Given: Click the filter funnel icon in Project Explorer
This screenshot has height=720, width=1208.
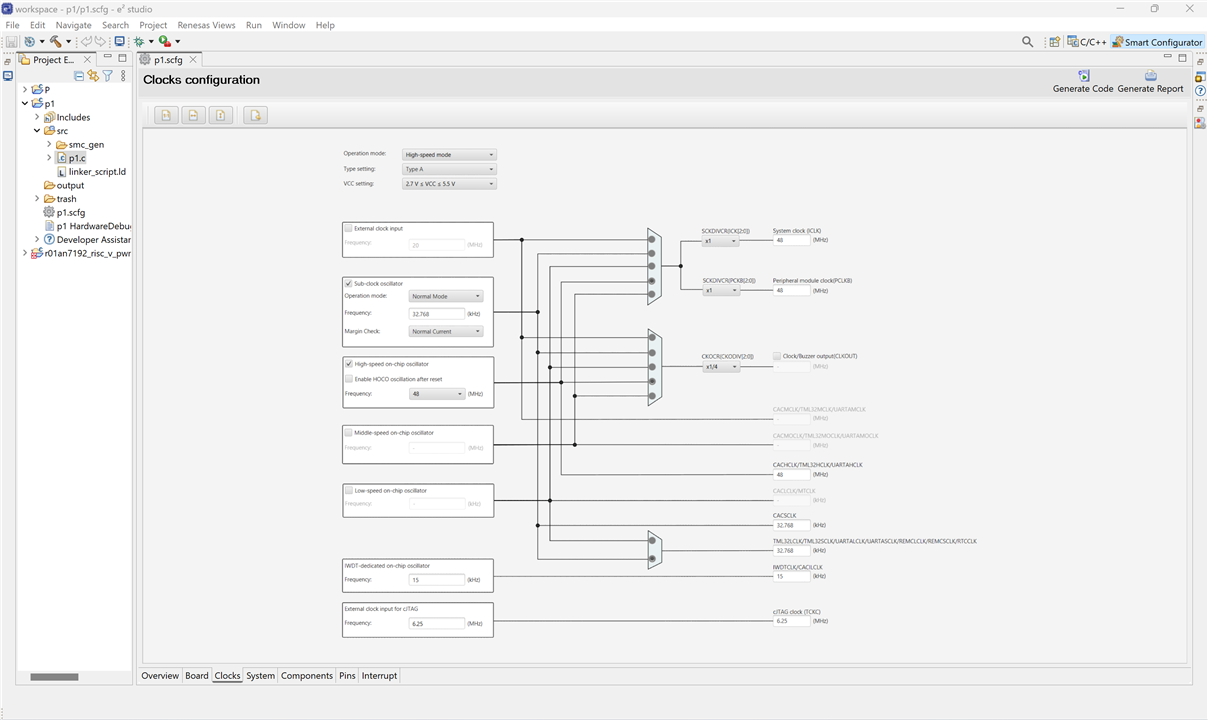Looking at the screenshot, I should click(107, 76).
